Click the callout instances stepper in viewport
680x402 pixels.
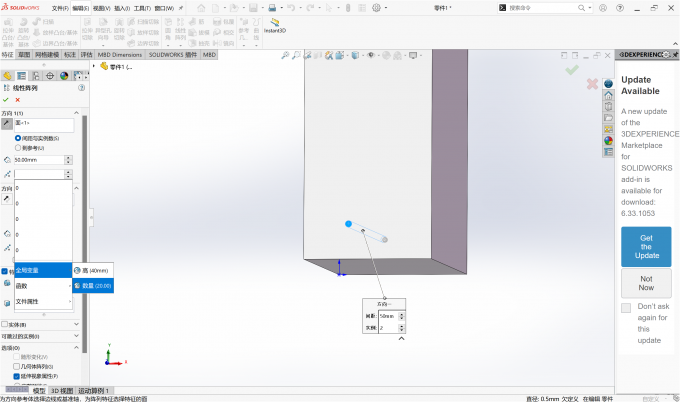pos(402,328)
